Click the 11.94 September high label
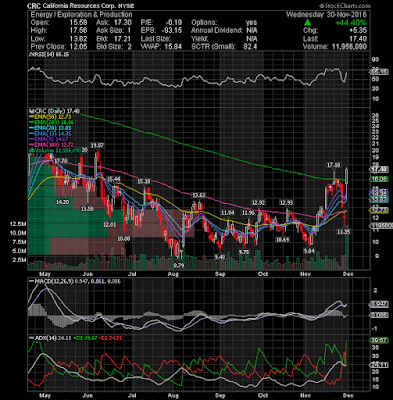 pyautogui.click(x=228, y=213)
